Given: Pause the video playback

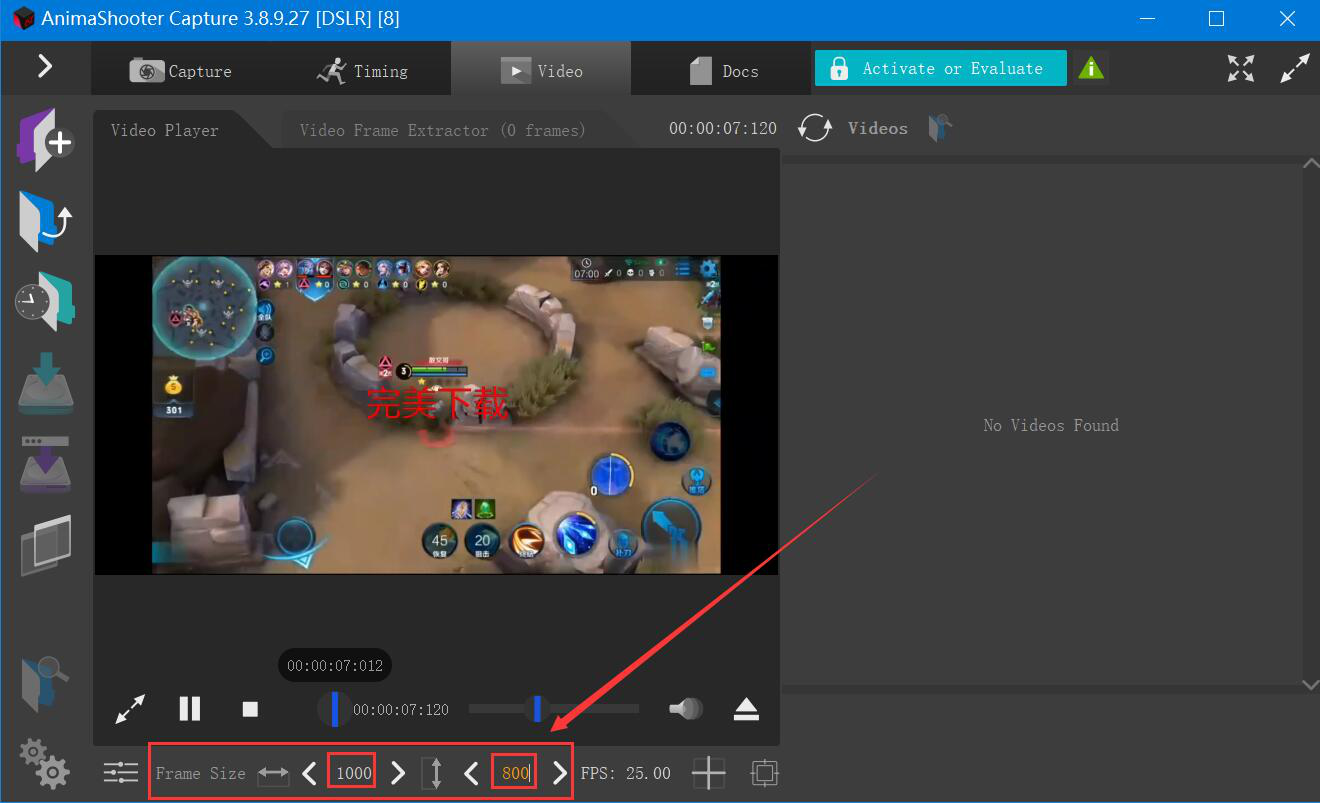Looking at the screenshot, I should pos(190,709).
